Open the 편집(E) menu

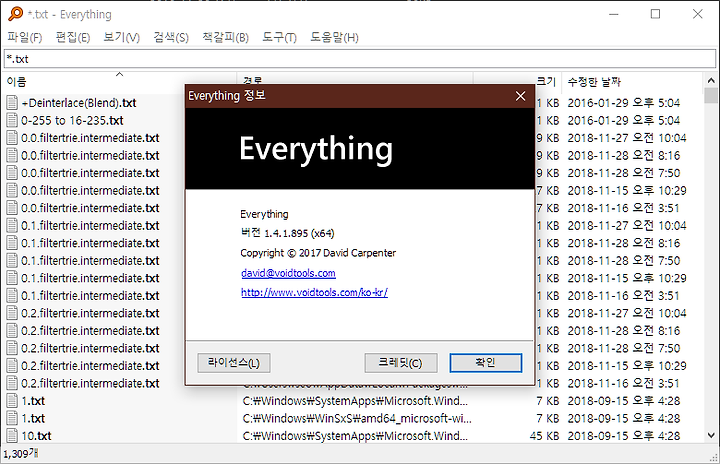tap(73, 37)
